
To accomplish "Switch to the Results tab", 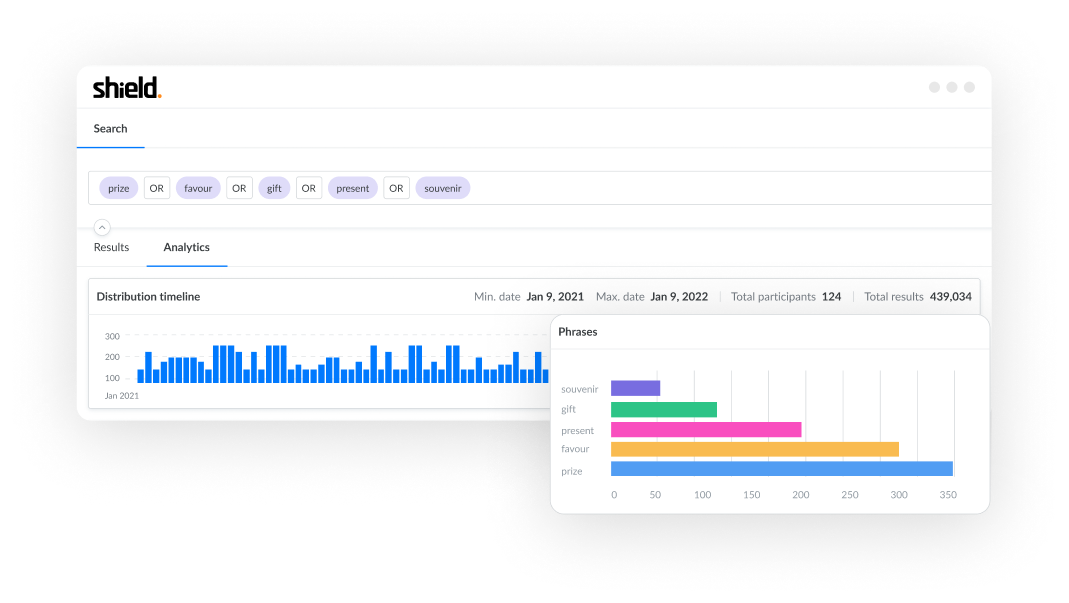I will pyautogui.click(x=111, y=247).
